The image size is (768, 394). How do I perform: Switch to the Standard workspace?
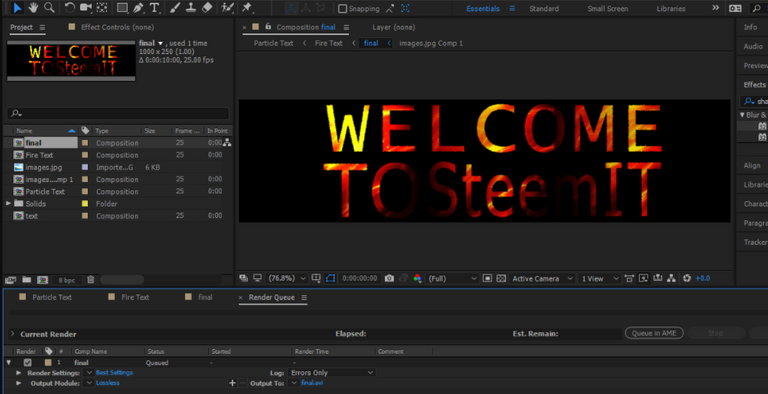(x=544, y=8)
